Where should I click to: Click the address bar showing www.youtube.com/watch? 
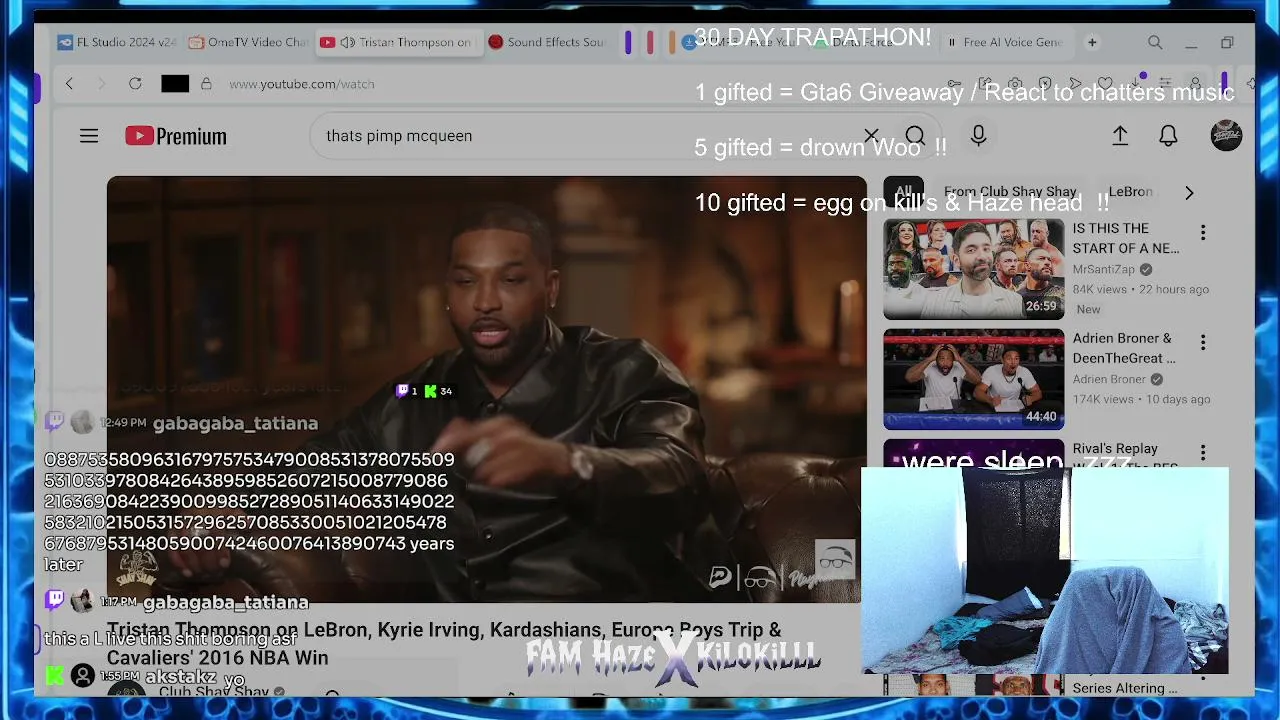click(302, 84)
